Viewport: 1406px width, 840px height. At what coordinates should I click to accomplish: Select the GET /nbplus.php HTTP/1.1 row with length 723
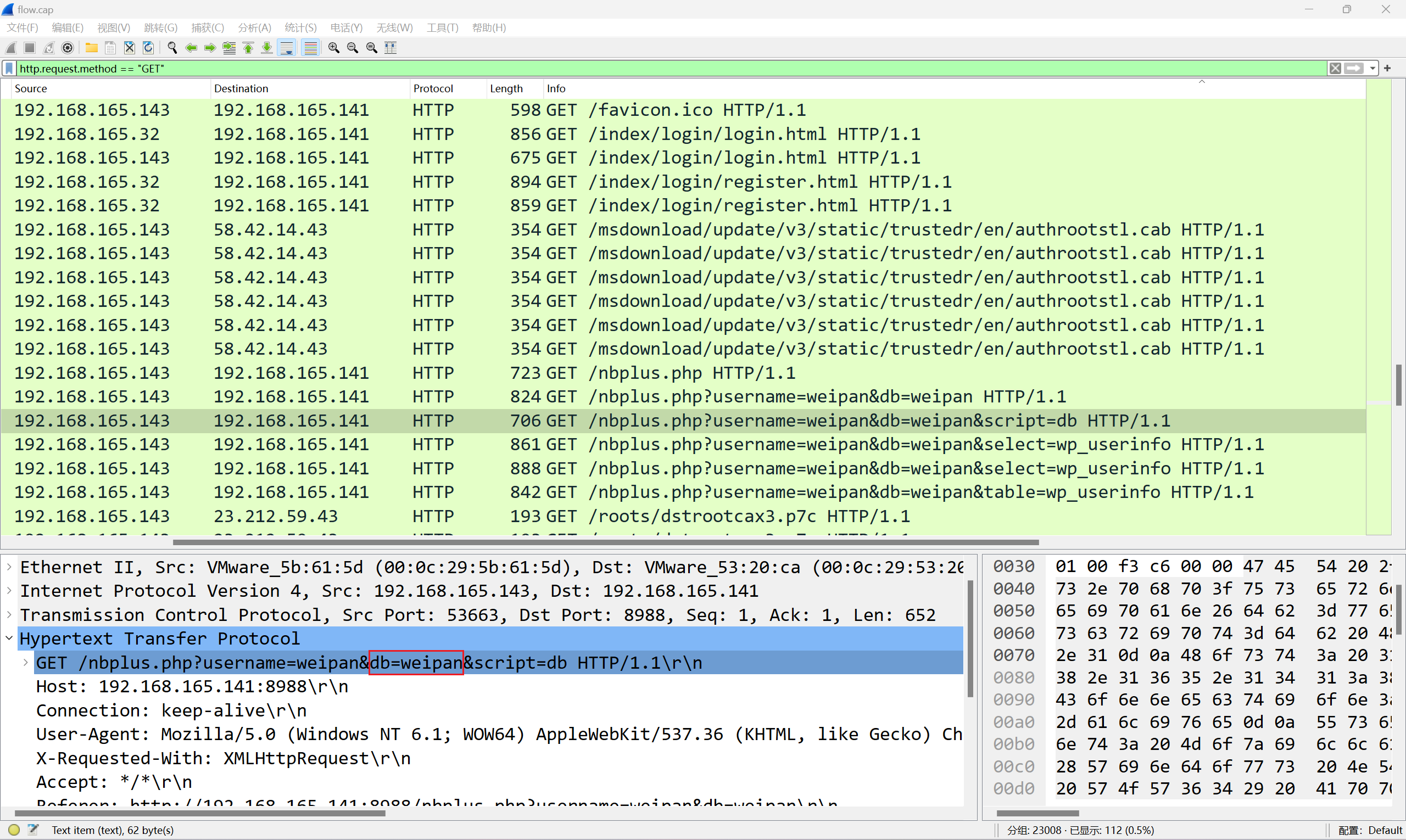[x=683, y=373]
